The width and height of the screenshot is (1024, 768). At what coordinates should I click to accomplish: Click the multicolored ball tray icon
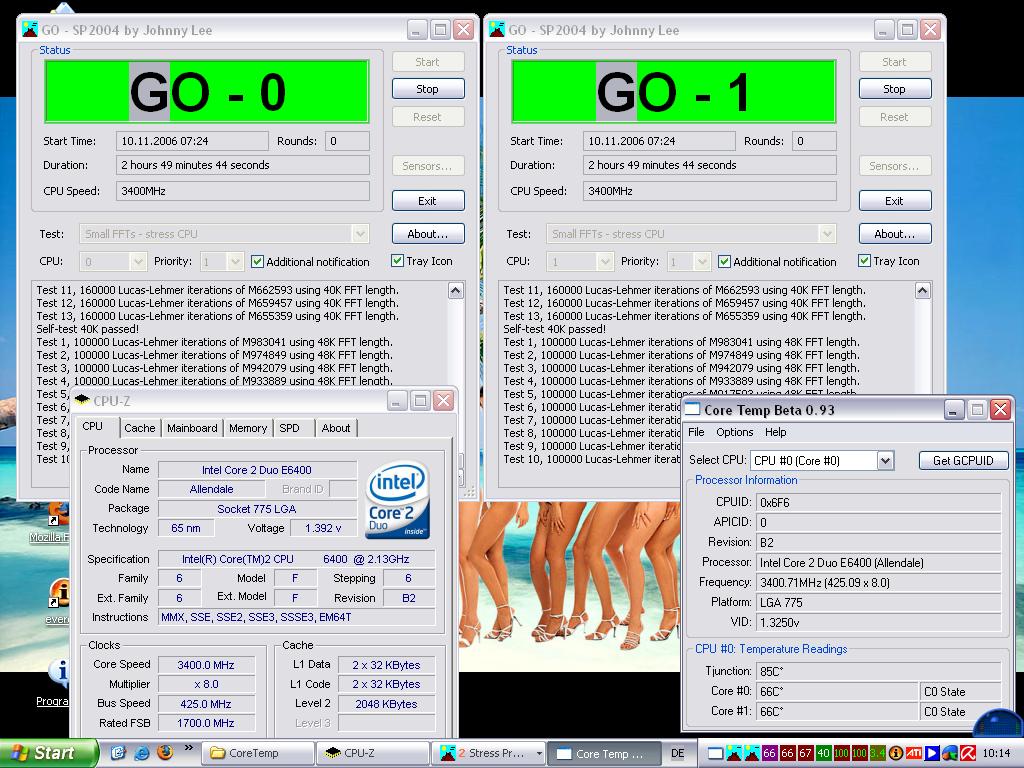coord(950,753)
